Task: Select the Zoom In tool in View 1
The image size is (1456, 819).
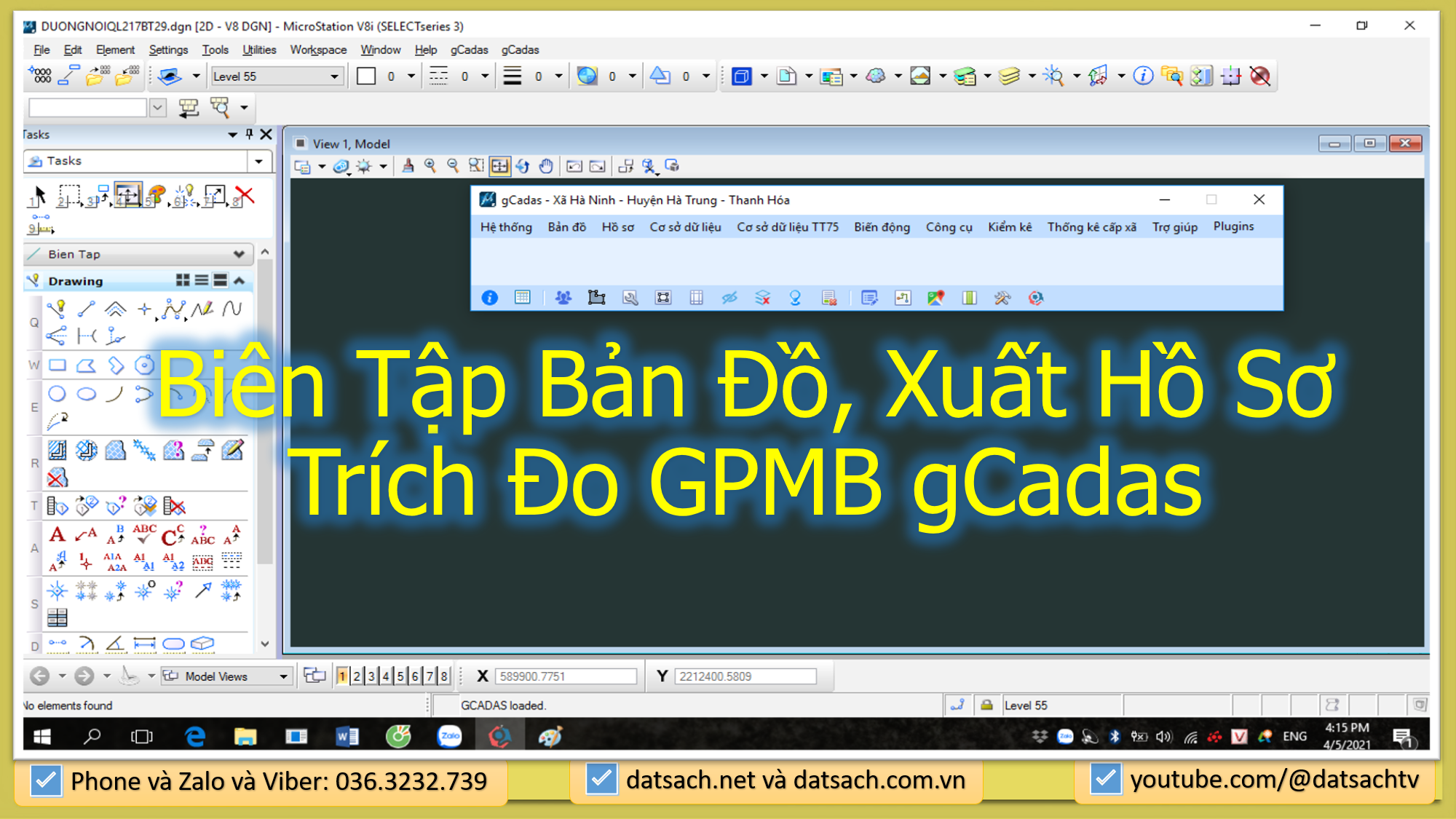Action: [x=430, y=166]
